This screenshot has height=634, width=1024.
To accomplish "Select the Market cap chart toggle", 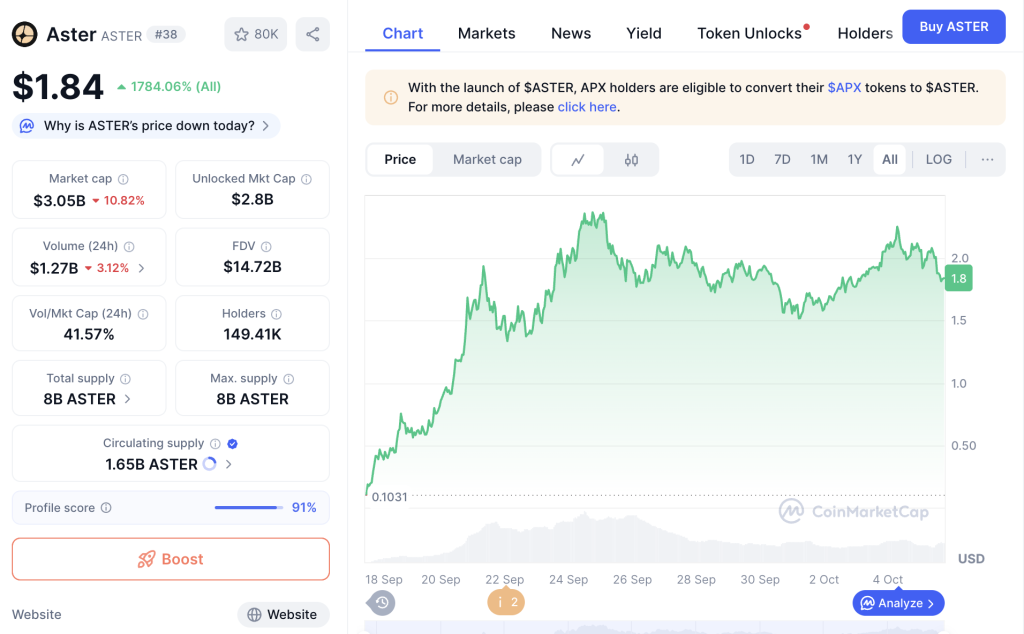I will tap(487, 160).
